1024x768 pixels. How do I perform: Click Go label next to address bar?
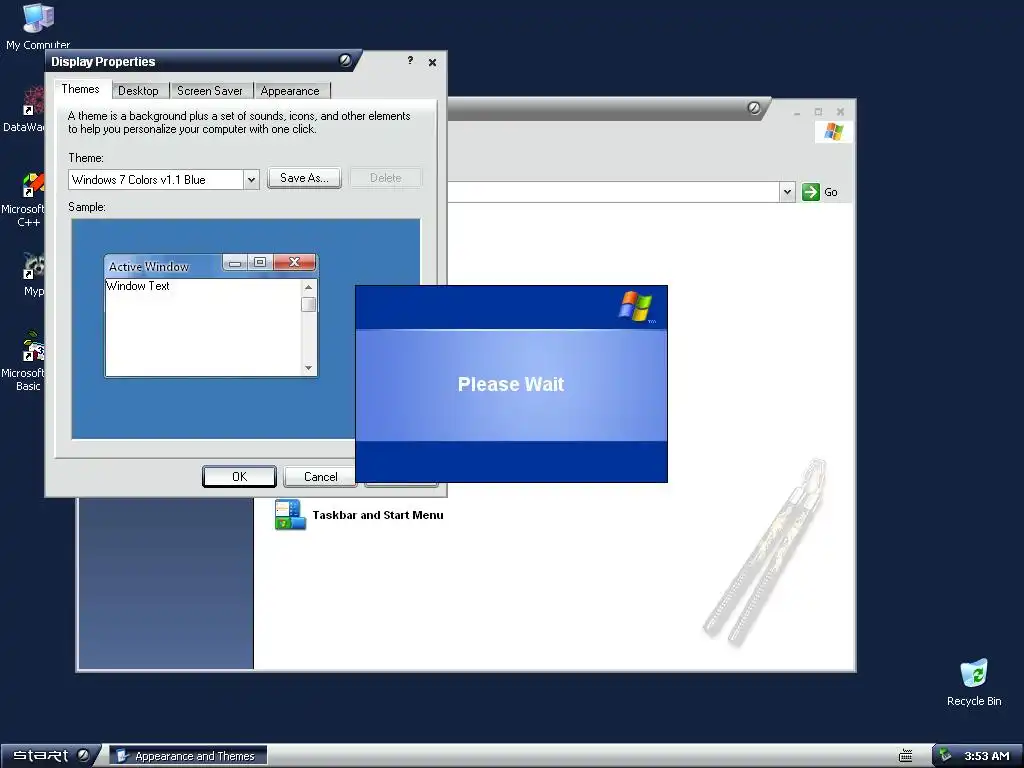(x=831, y=192)
